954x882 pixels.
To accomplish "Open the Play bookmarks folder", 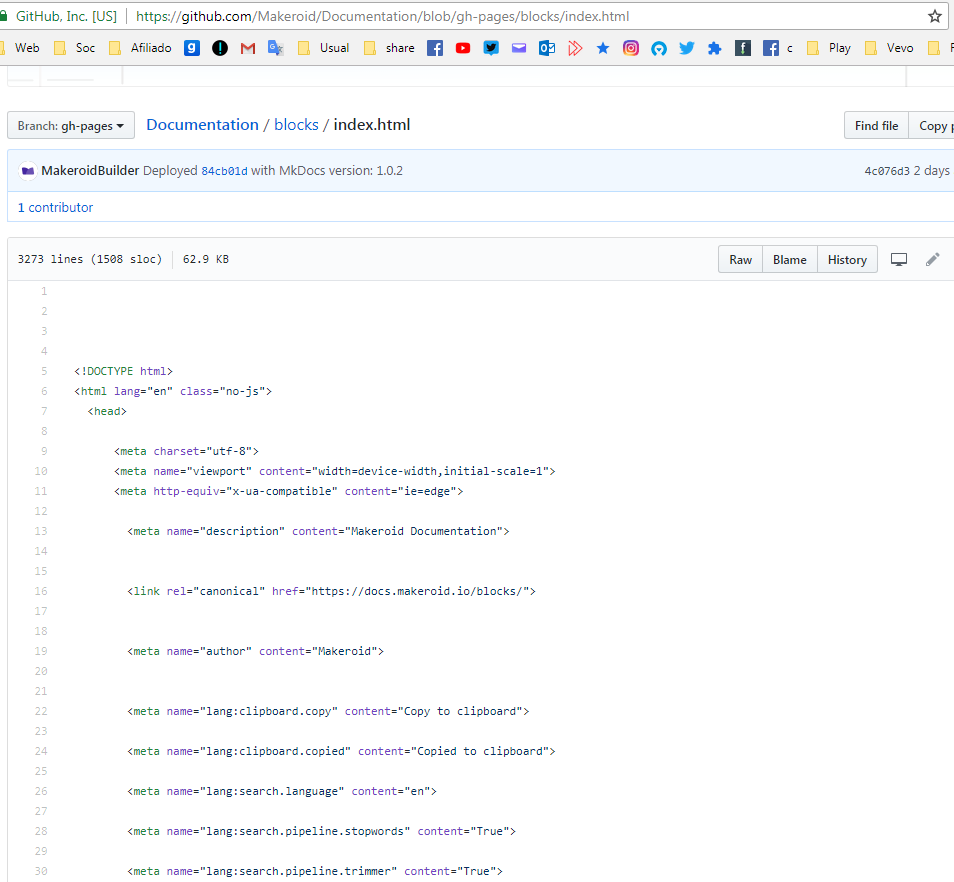I will click(829, 48).
